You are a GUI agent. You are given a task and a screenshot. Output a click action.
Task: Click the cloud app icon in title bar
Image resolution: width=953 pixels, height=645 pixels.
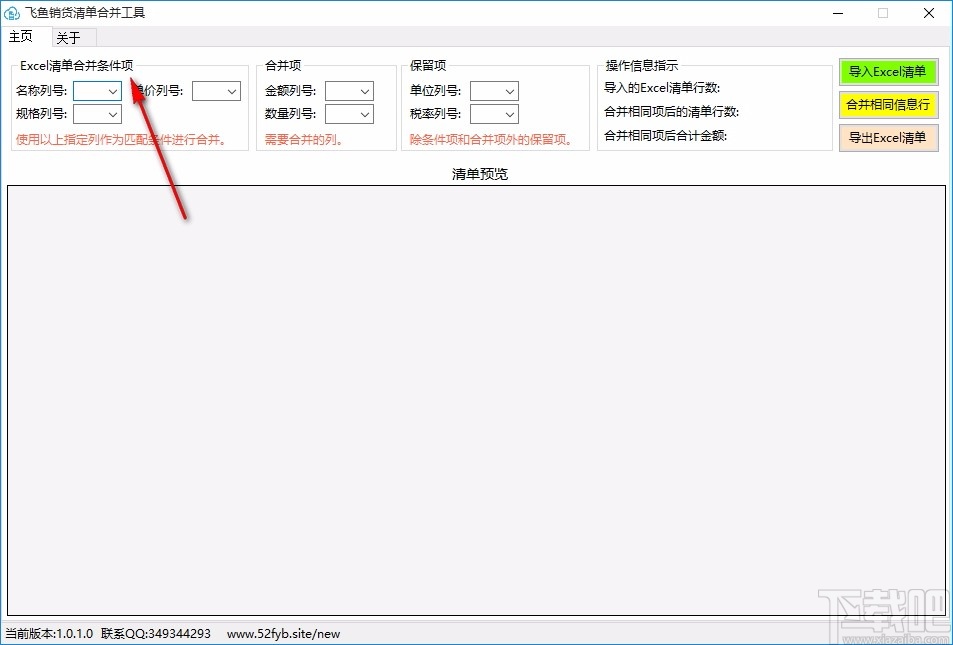13,13
